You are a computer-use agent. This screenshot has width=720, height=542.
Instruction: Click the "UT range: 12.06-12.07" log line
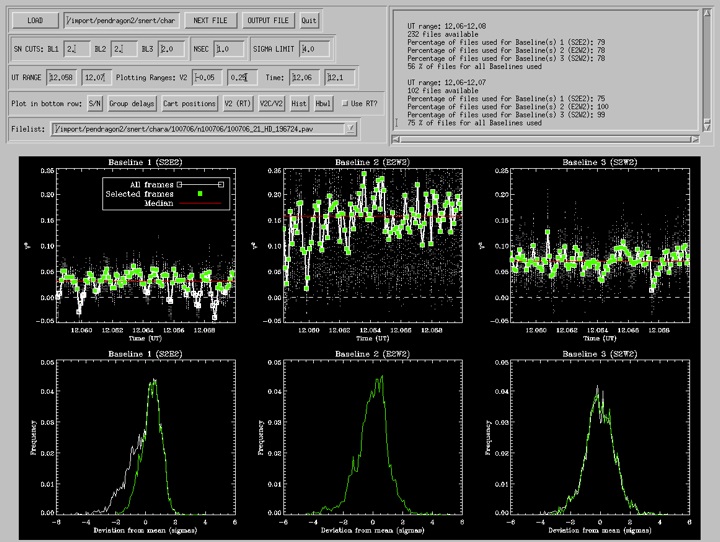pyautogui.click(x=446, y=83)
